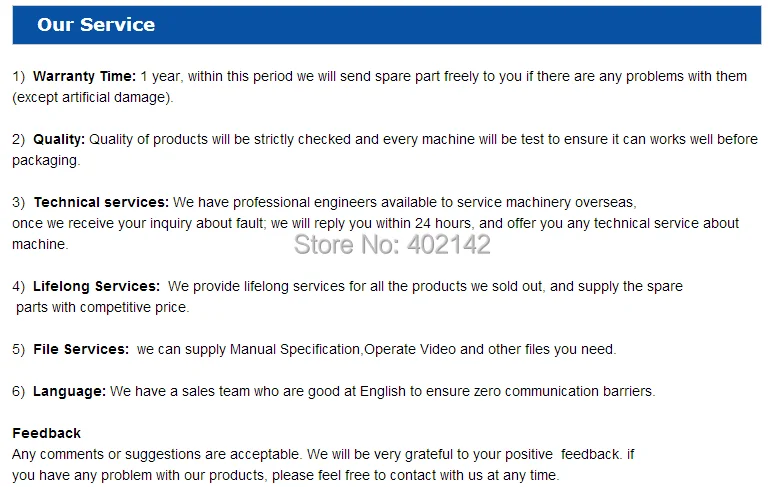Select the Warranty Time heading
Screen dimensions: 783x487
[84, 76]
